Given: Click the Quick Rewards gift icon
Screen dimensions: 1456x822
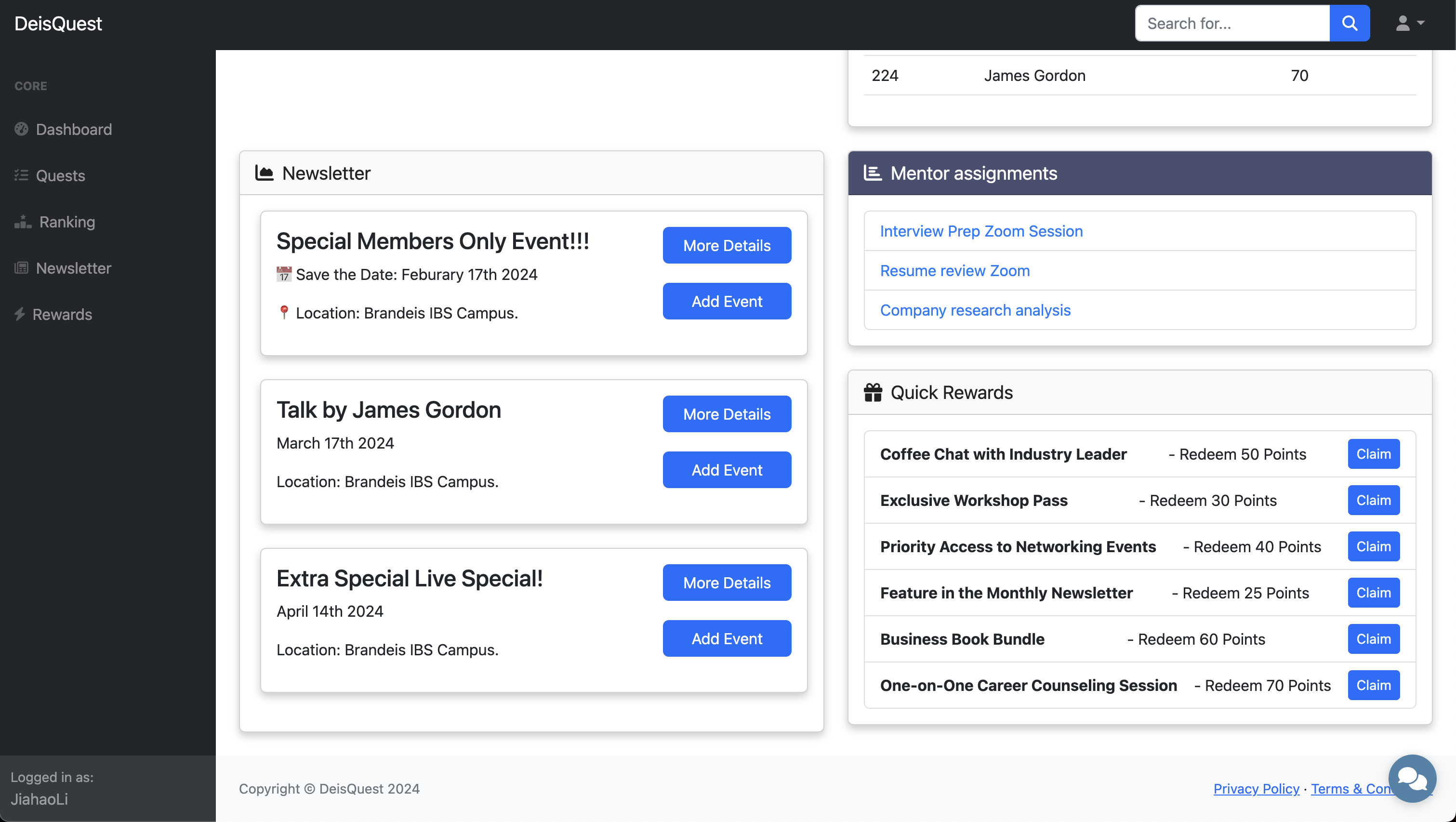Looking at the screenshot, I should pos(873,392).
